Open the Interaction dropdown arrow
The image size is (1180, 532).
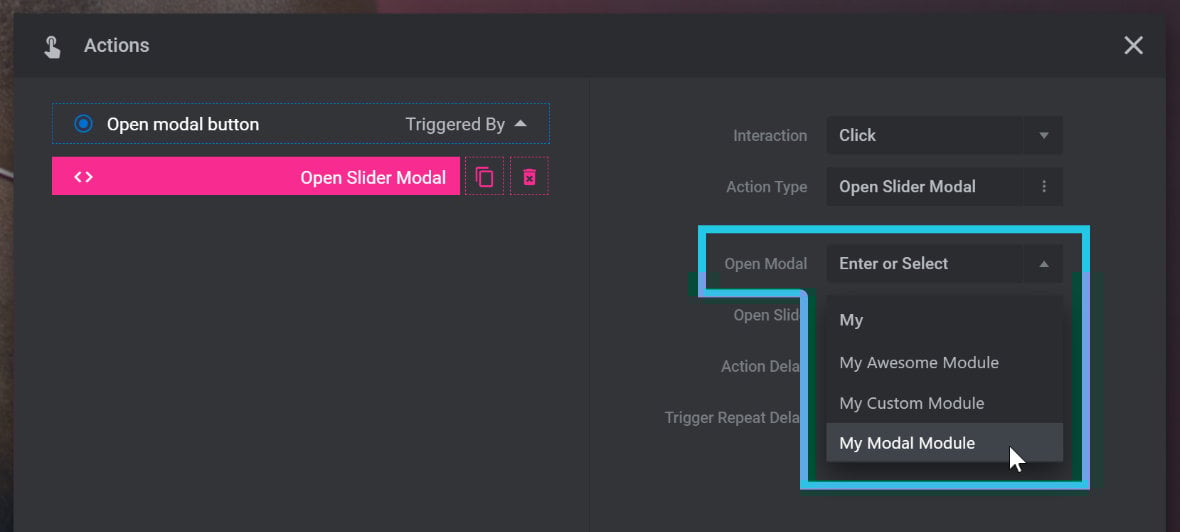[1043, 135]
